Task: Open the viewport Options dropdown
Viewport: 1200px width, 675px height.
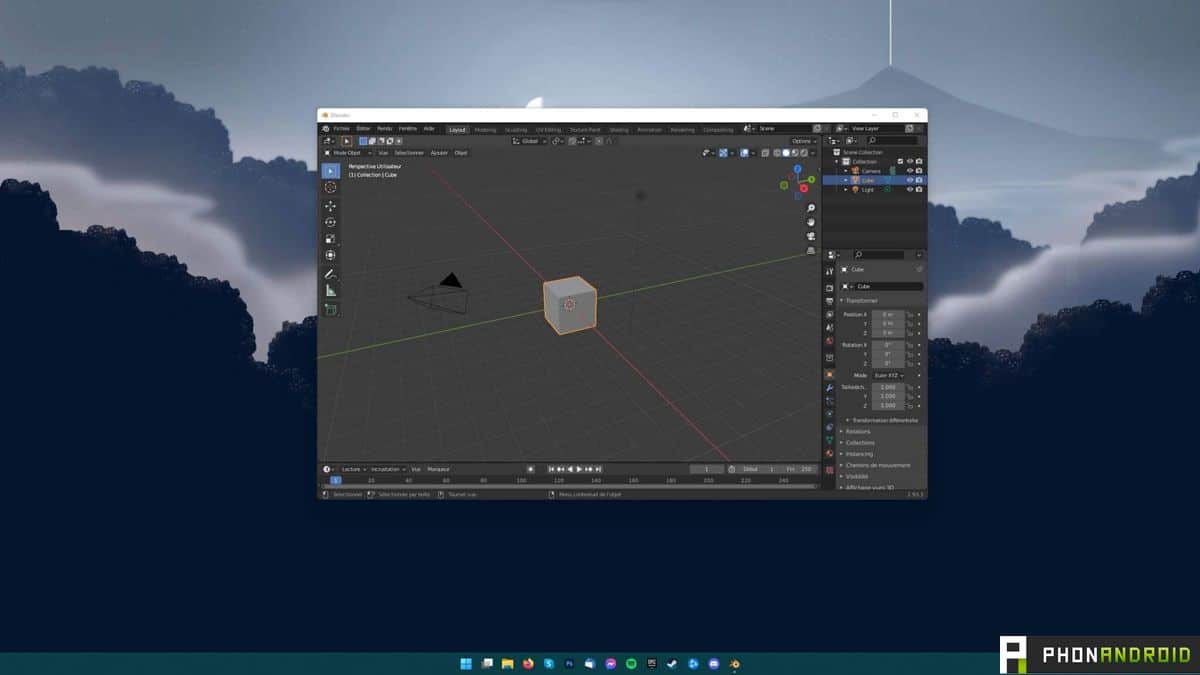Action: coord(804,141)
